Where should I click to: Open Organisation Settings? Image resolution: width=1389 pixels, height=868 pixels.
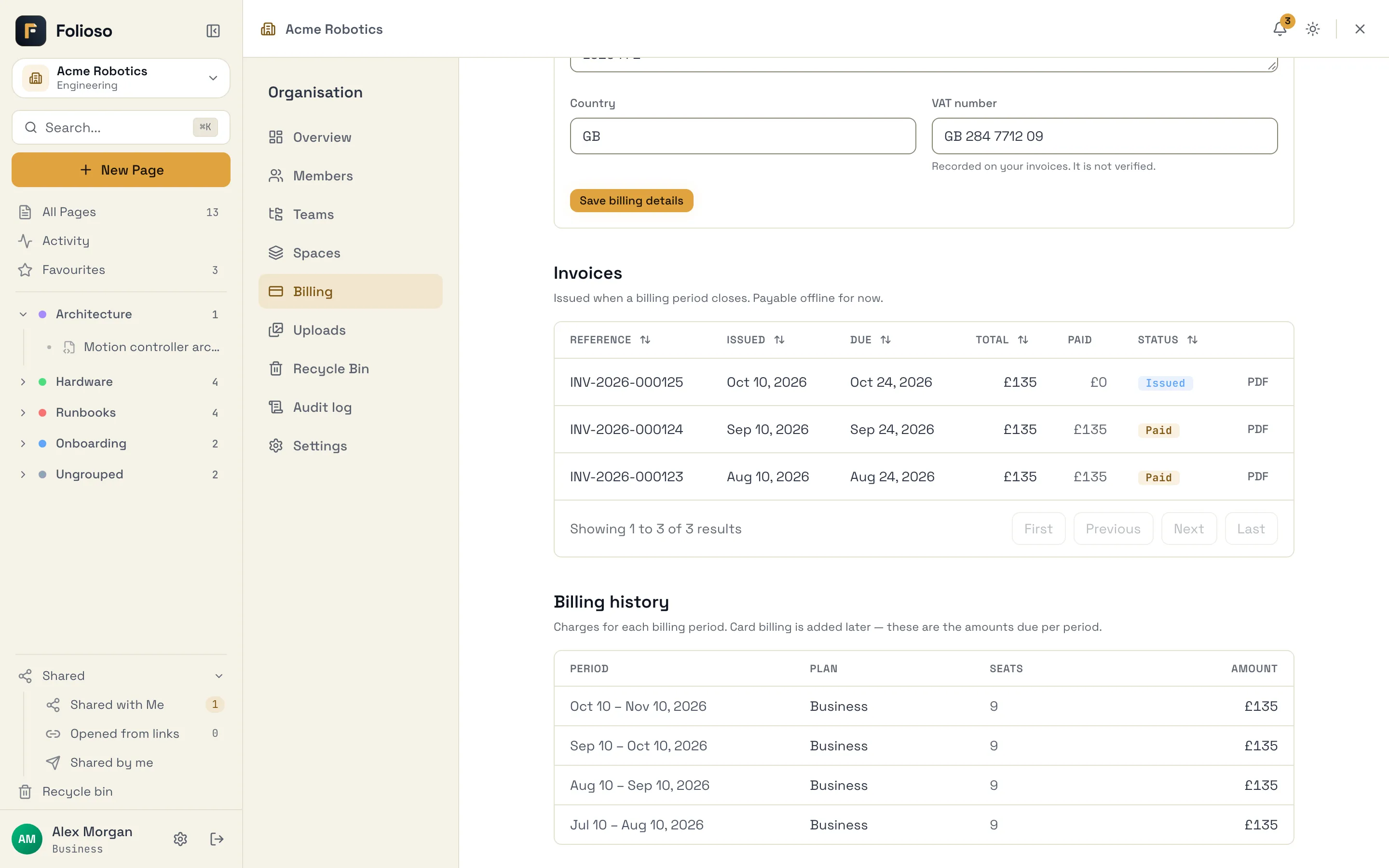coord(350,446)
